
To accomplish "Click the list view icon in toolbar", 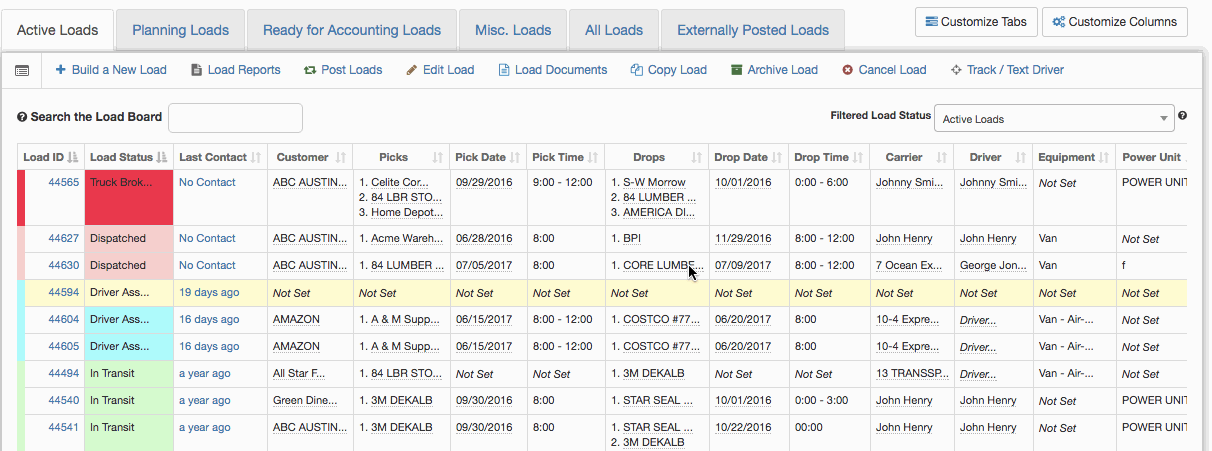I will [22, 70].
